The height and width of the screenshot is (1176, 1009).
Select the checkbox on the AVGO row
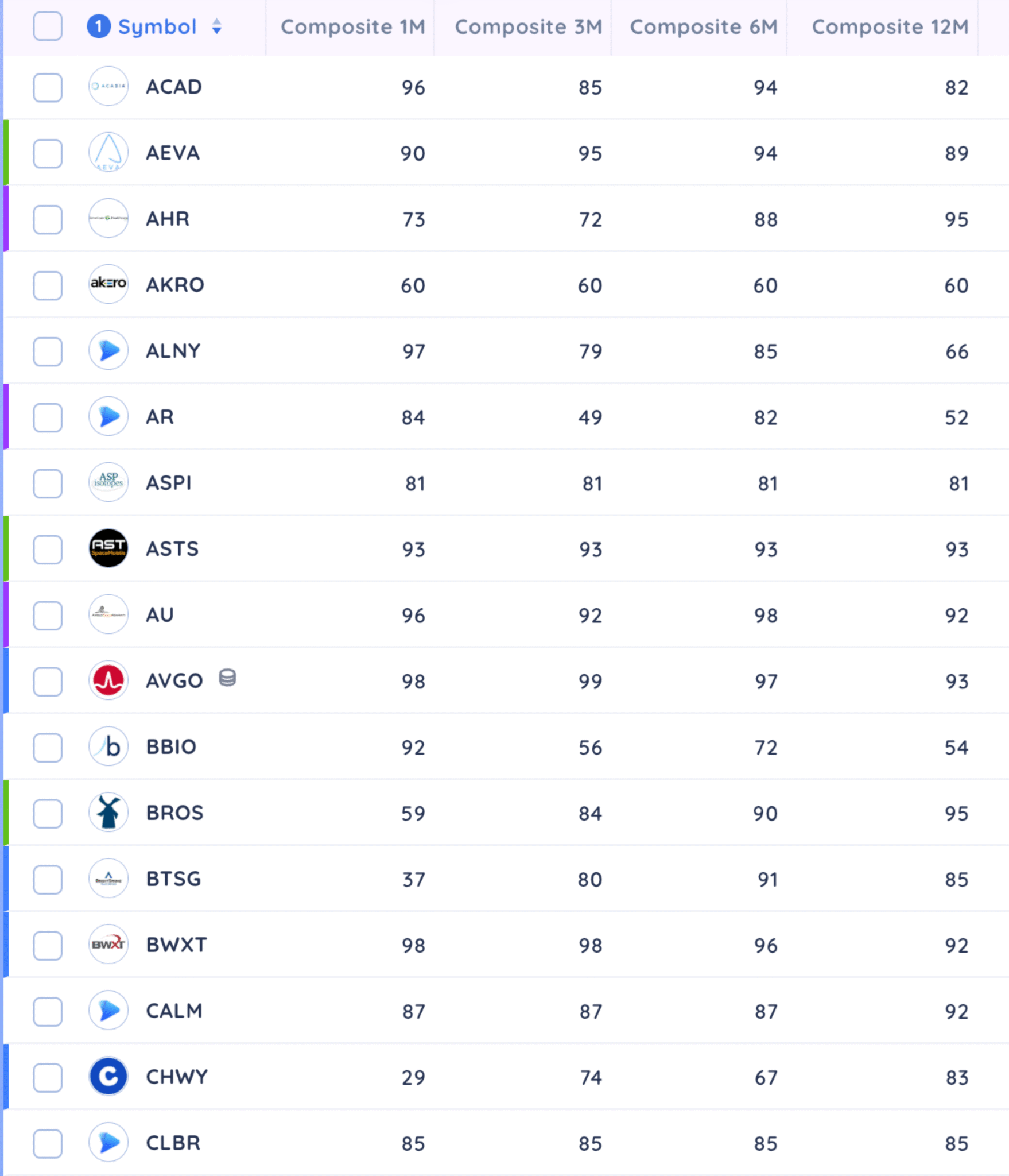[x=48, y=680]
